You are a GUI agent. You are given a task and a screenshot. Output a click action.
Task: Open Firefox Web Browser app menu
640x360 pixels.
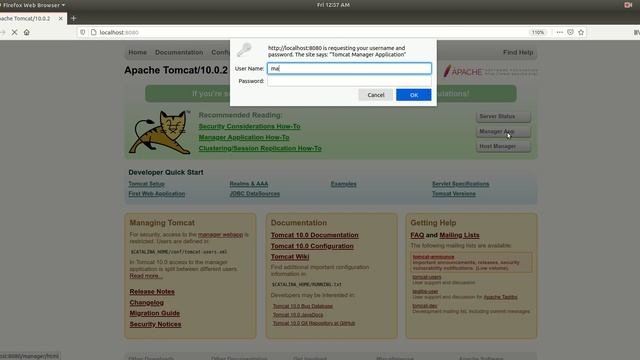pos(33,5)
